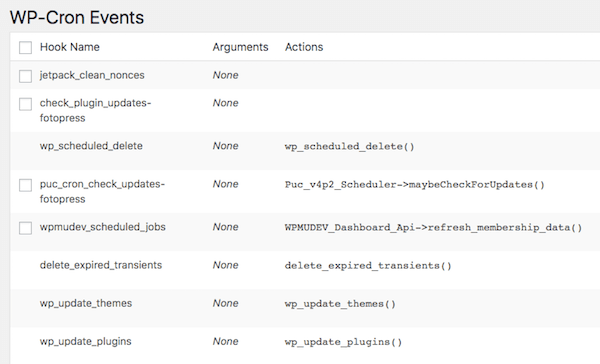Click None argument in wp_update_themes row
600x364 pixels.
(x=225, y=303)
